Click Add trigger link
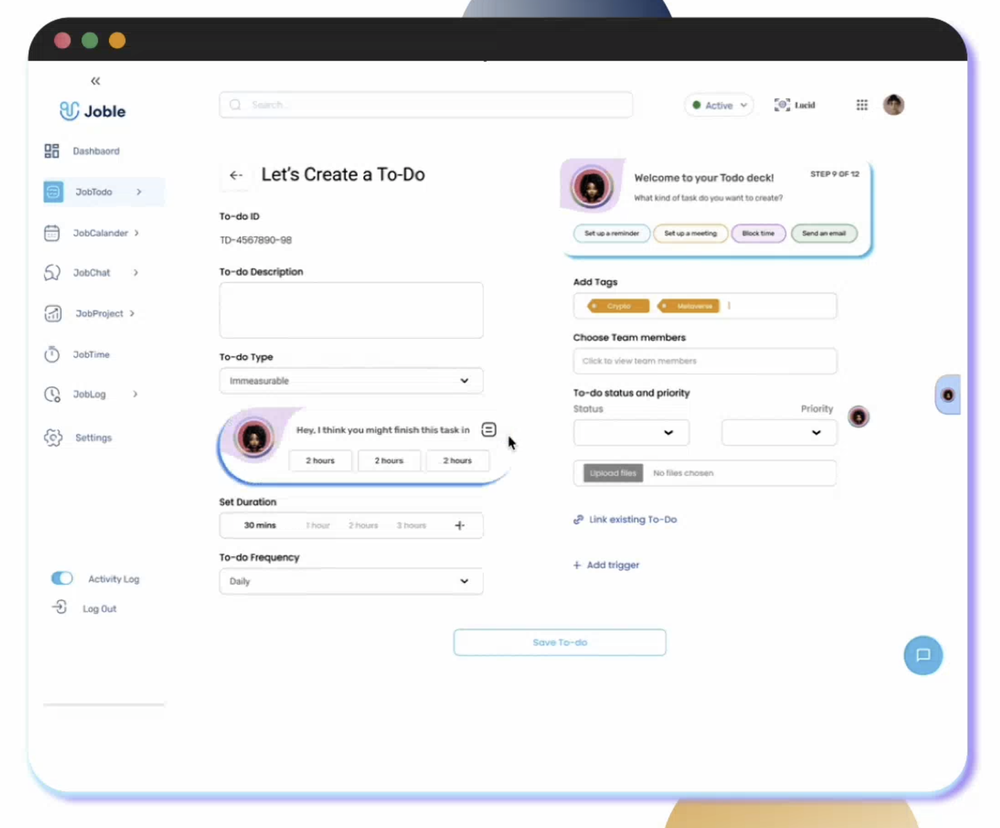The height and width of the screenshot is (828, 1000). 606,565
